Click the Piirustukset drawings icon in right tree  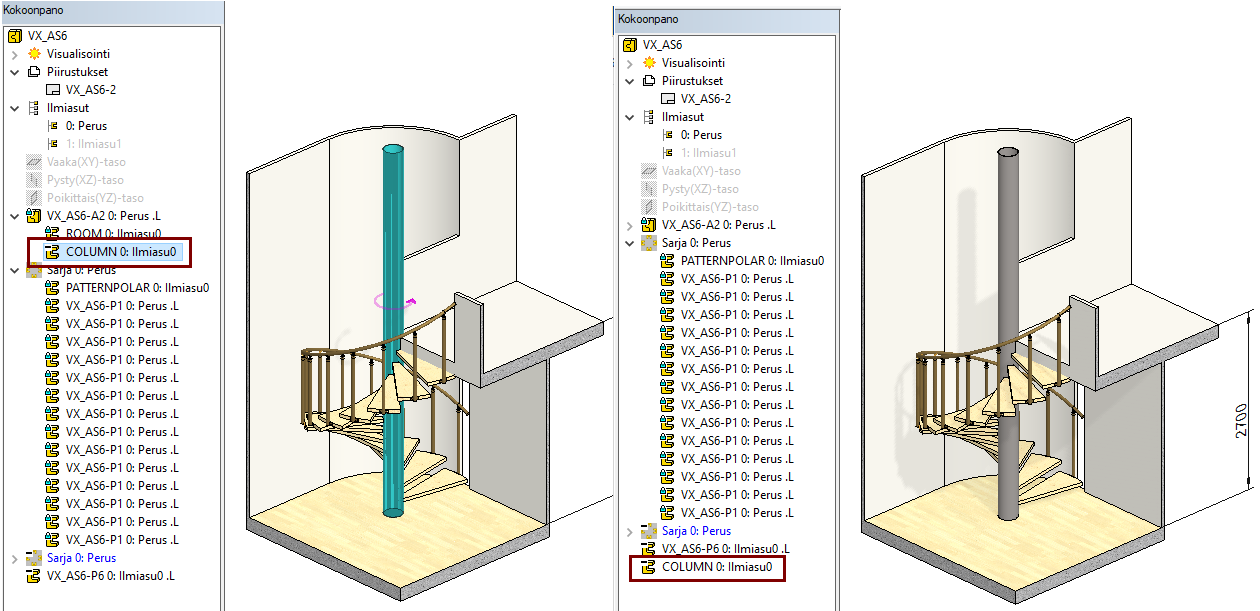click(x=649, y=81)
